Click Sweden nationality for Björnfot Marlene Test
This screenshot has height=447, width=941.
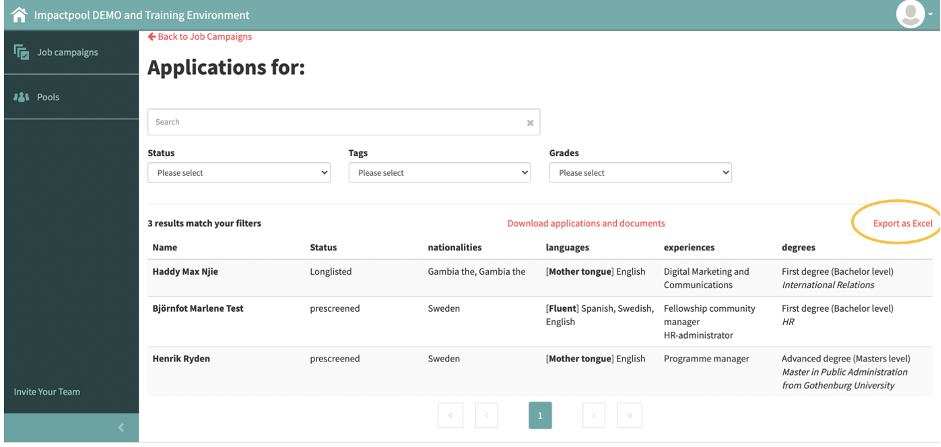(444, 309)
